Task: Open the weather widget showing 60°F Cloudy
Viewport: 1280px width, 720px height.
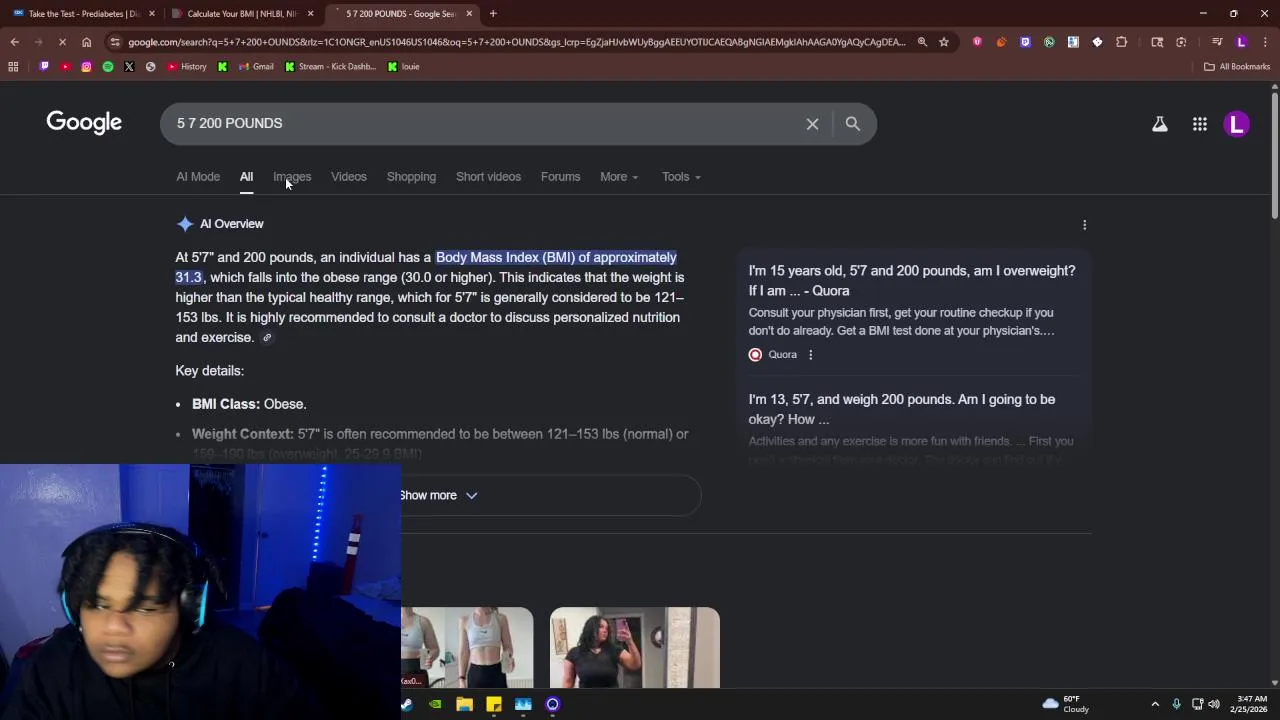Action: tap(1066, 705)
